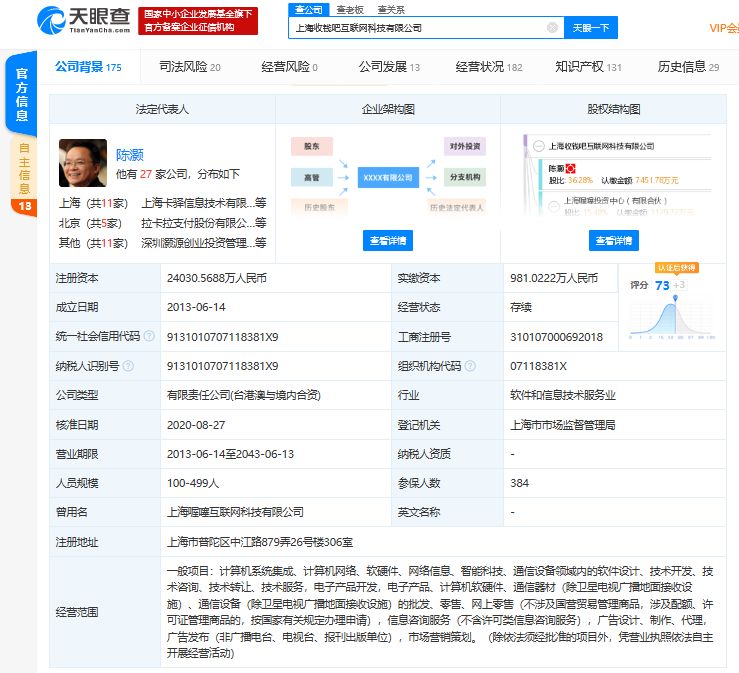Image resolution: width=739 pixels, height=673 pixels.
Task: Click the 天眼一下 search button
Action: (591, 28)
